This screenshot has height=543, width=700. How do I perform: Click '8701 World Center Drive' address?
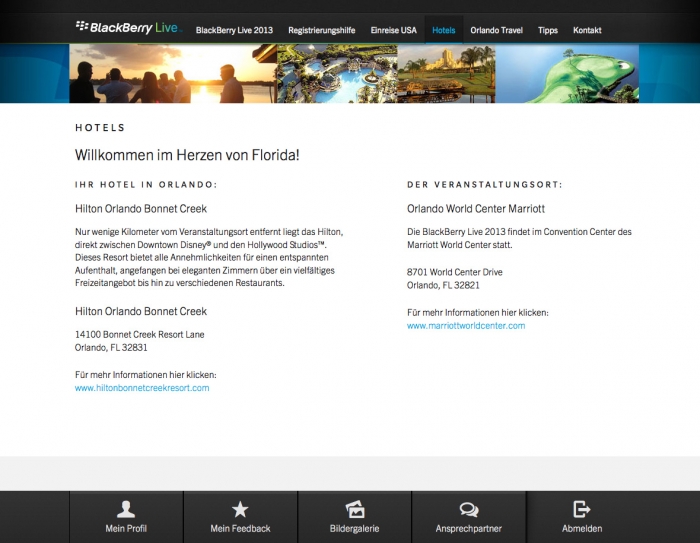pyautogui.click(x=454, y=272)
